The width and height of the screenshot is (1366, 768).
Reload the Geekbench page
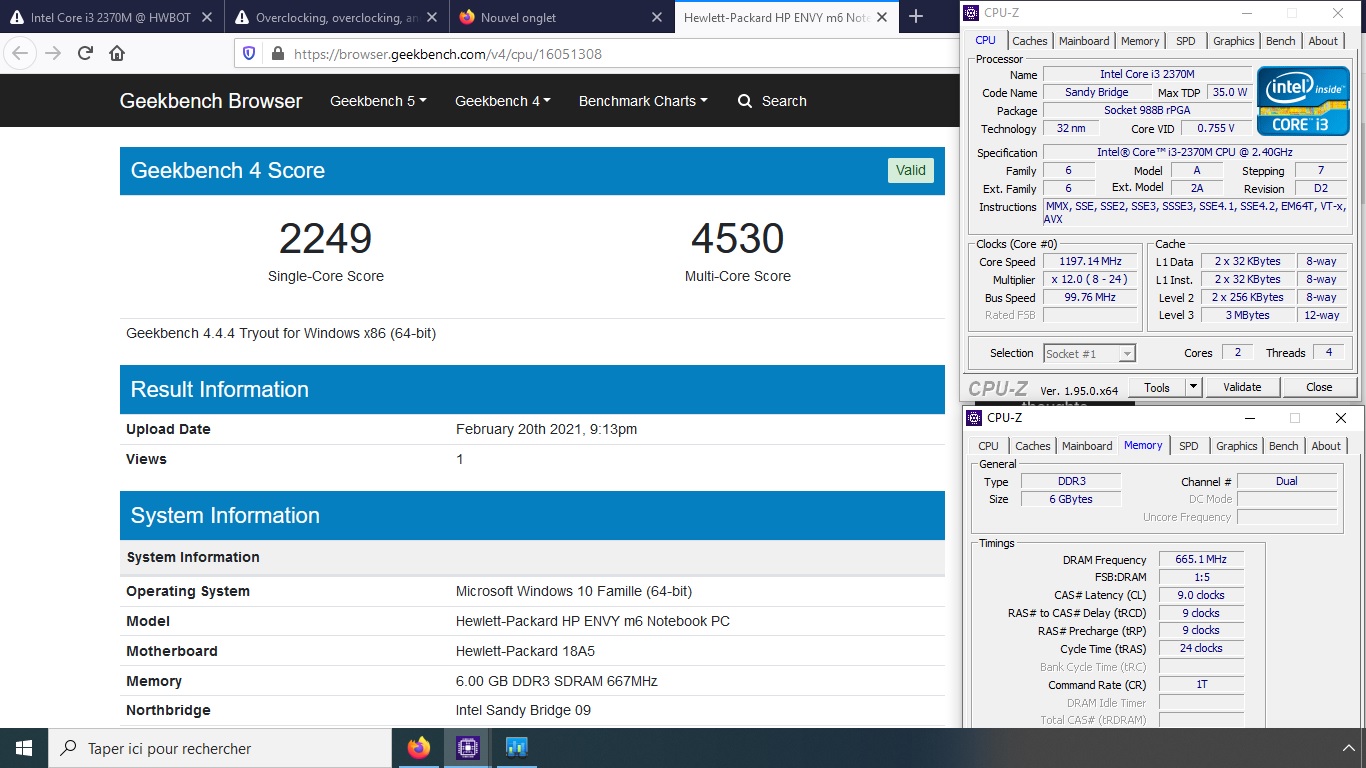85,54
